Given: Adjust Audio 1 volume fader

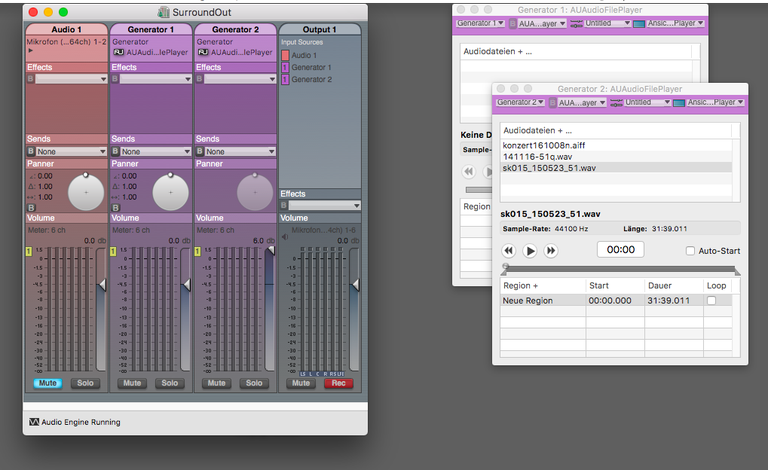Looking at the screenshot, I should click(102, 285).
